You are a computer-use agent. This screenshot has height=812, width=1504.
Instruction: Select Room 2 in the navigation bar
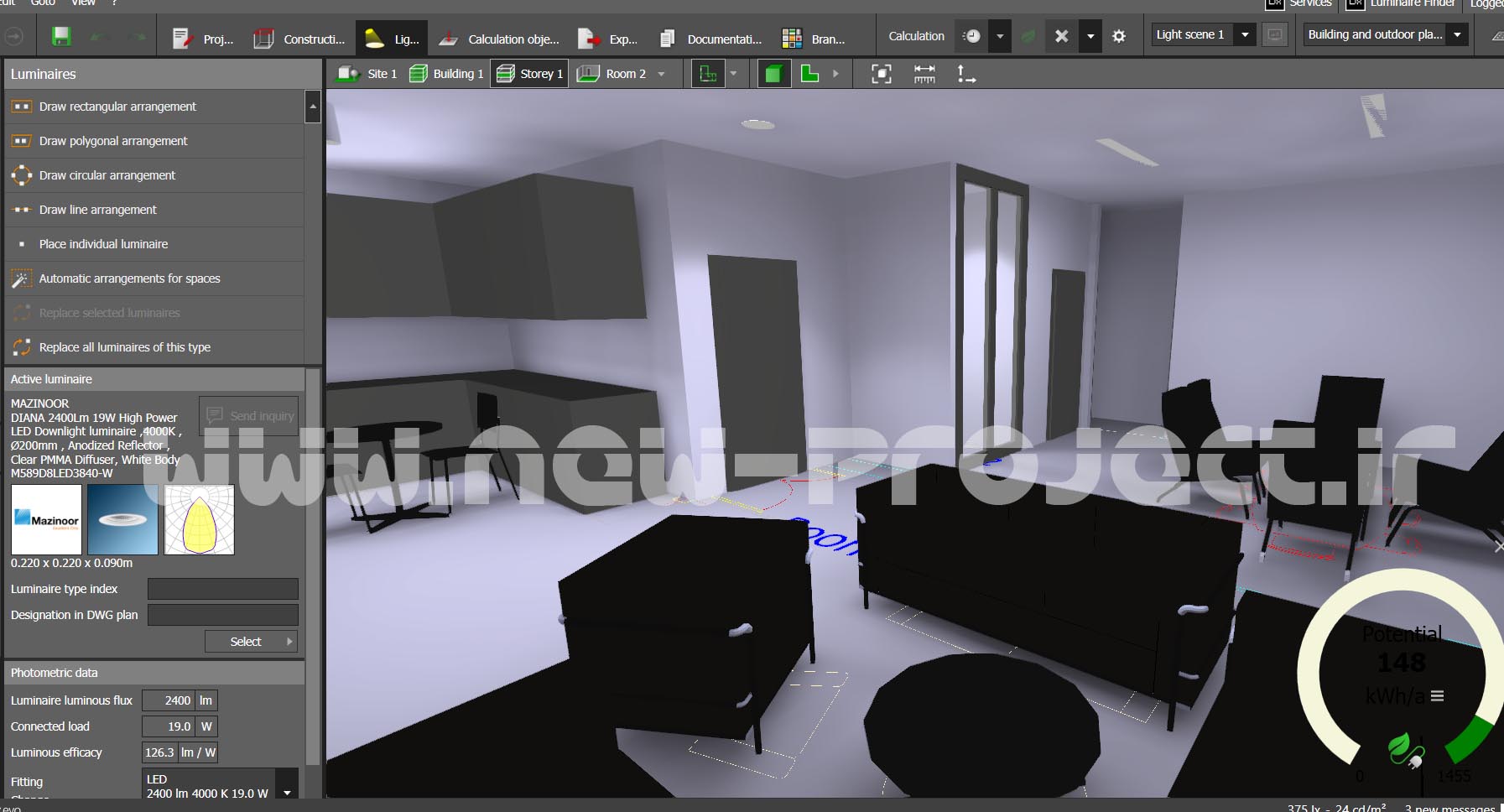(613, 74)
